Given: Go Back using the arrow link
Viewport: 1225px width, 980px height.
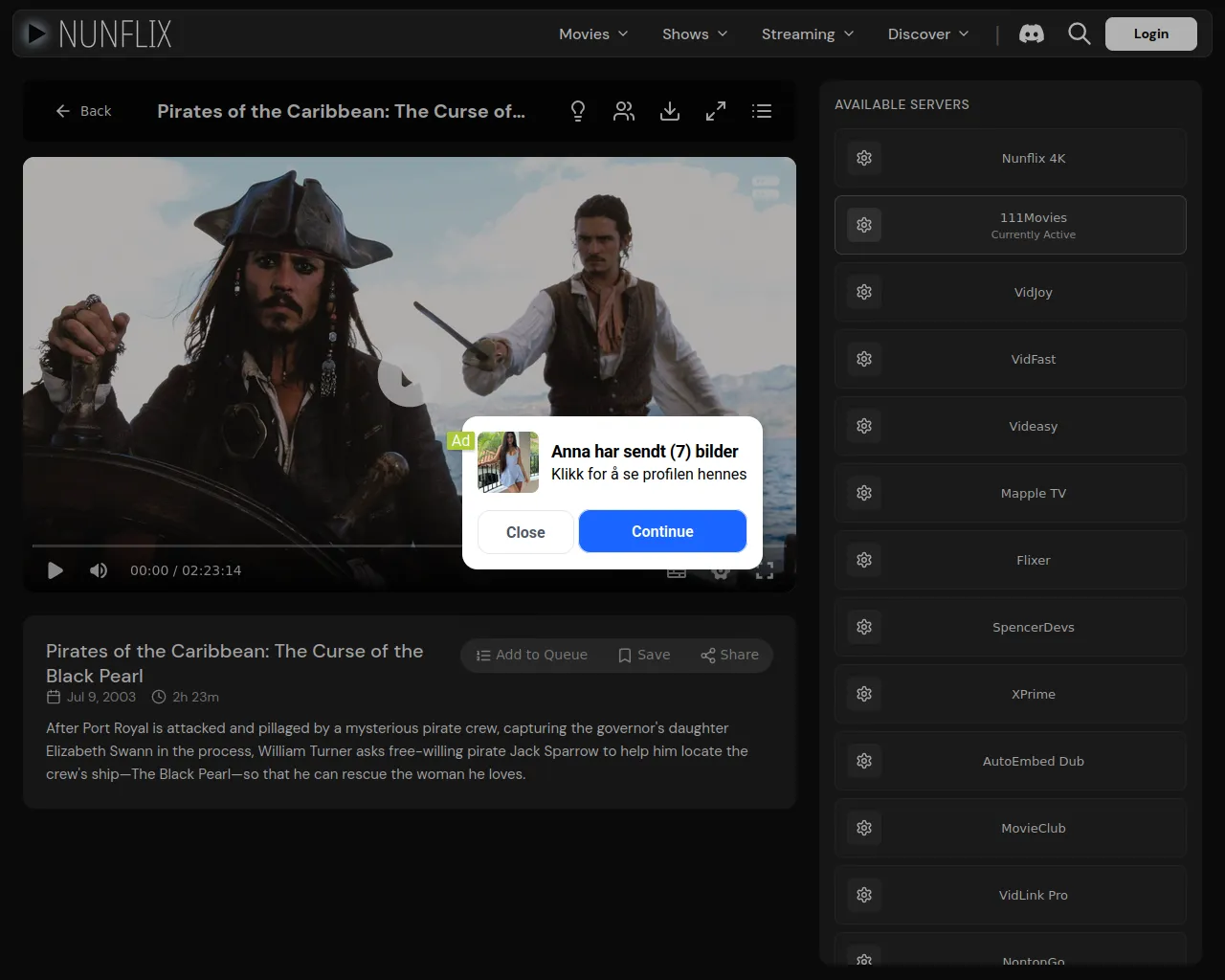Looking at the screenshot, I should [x=83, y=111].
